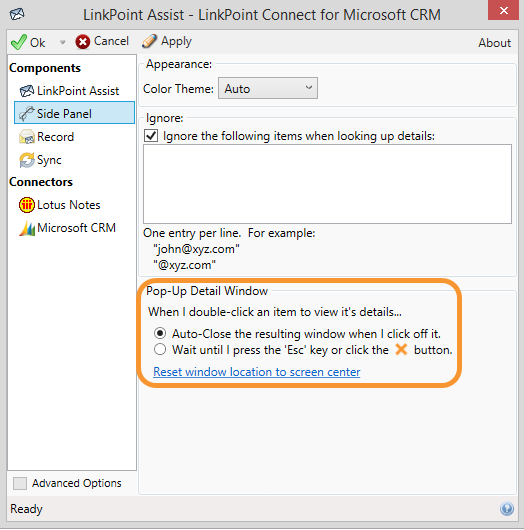Select Side Panel in Components list
Screen dimensions: 524x530
(74, 113)
